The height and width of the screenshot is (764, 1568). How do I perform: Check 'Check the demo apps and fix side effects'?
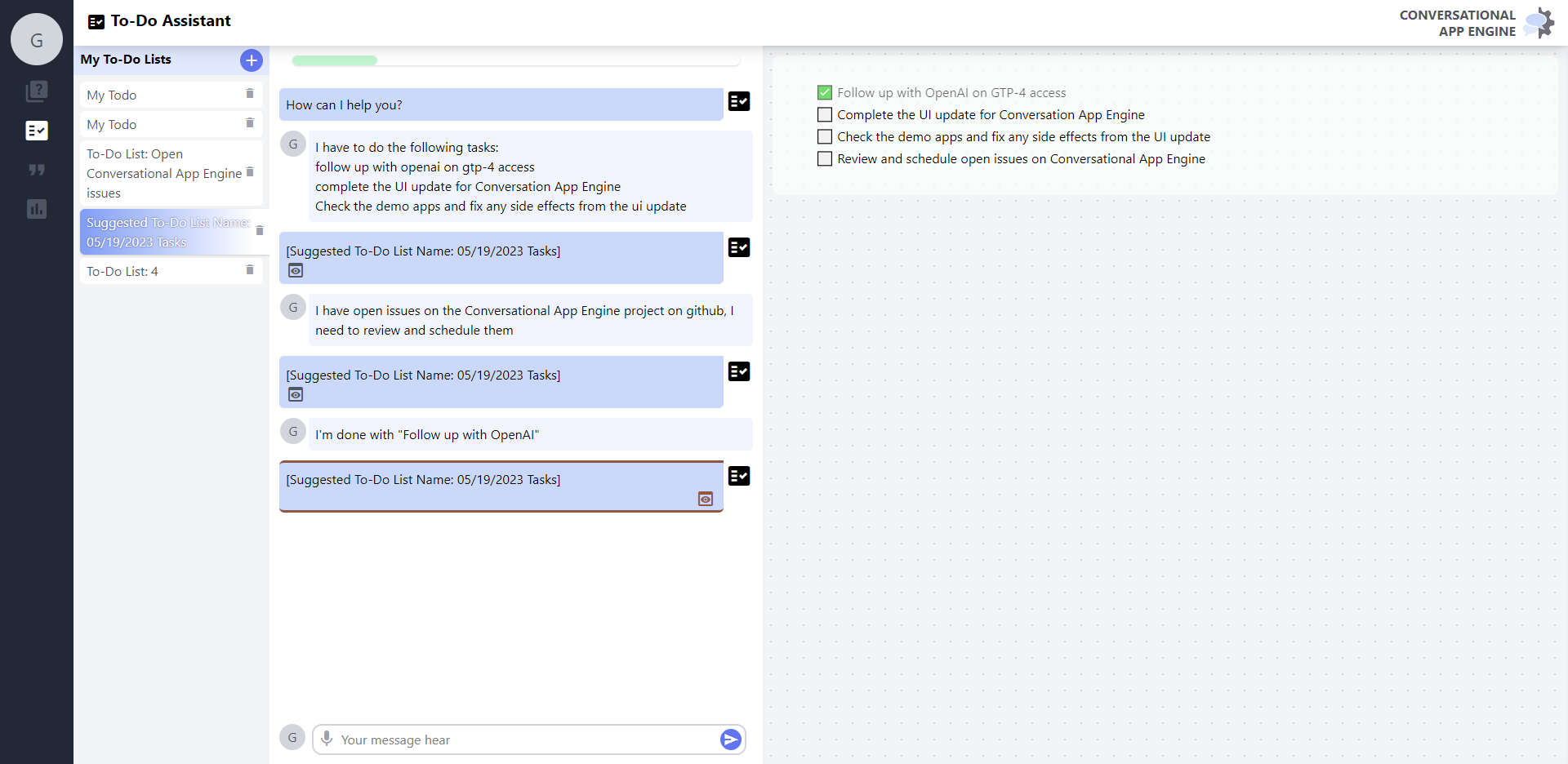[825, 137]
